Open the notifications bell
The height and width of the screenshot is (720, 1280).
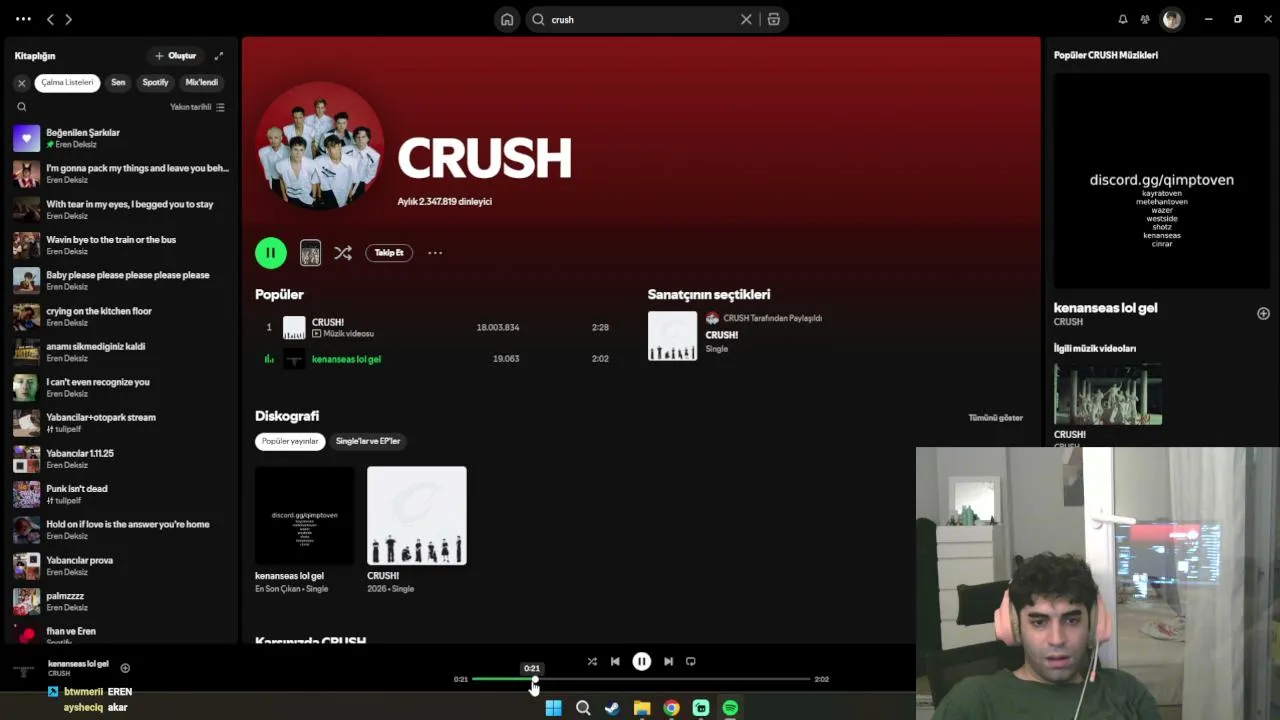click(x=1123, y=19)
